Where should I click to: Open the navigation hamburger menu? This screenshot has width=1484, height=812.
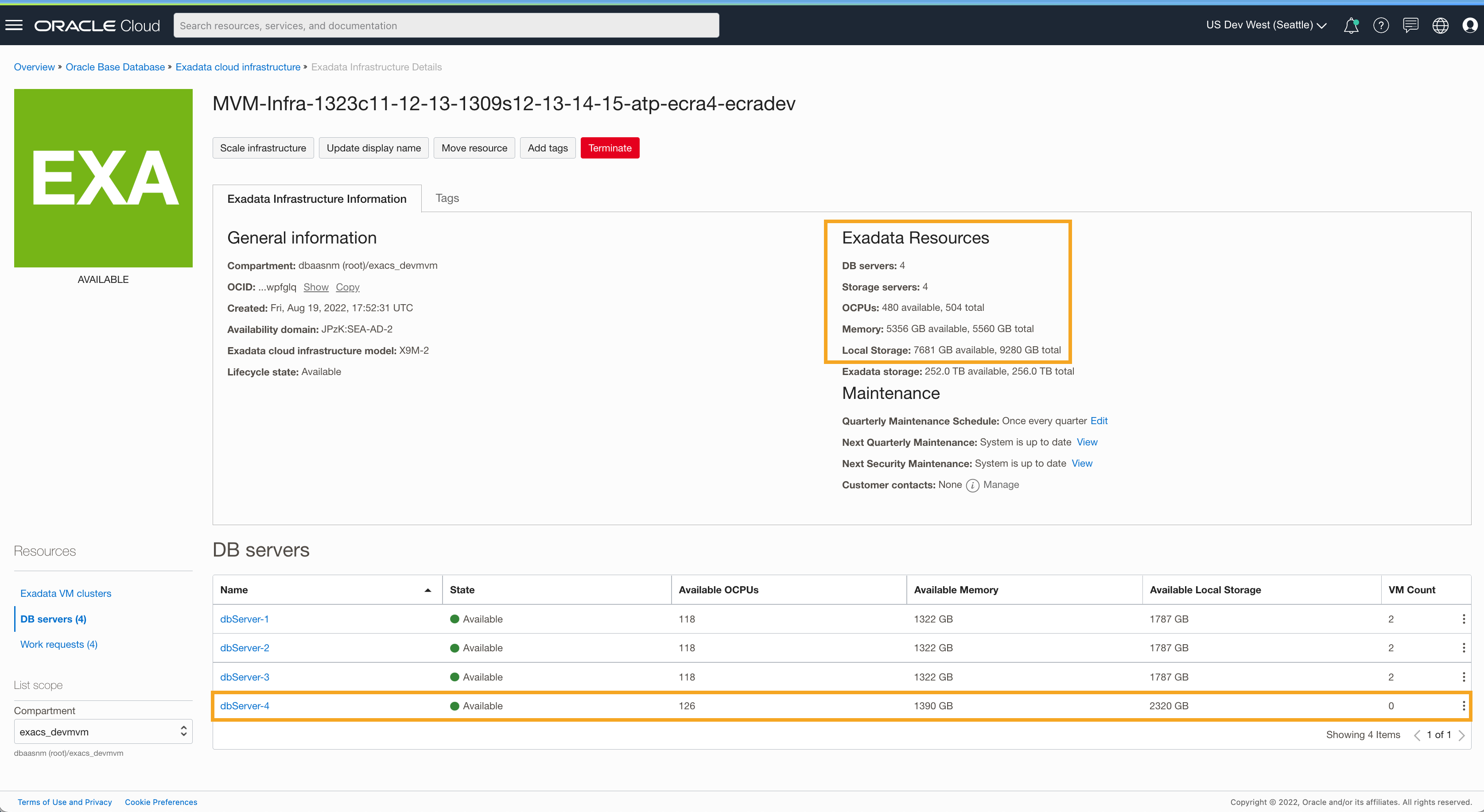pyautogui.click(x=14, y=25)
